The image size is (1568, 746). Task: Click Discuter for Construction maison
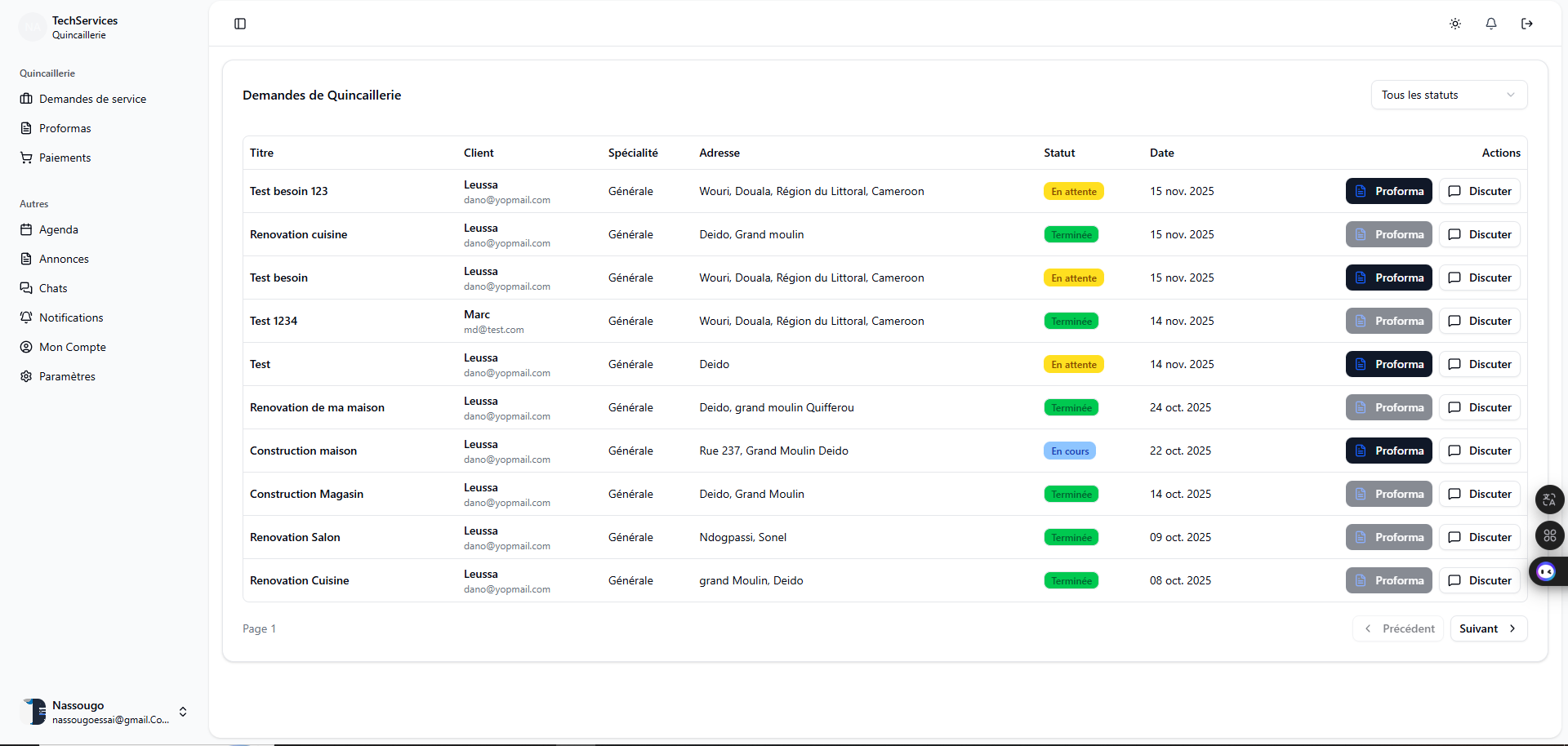[1479, 451]
